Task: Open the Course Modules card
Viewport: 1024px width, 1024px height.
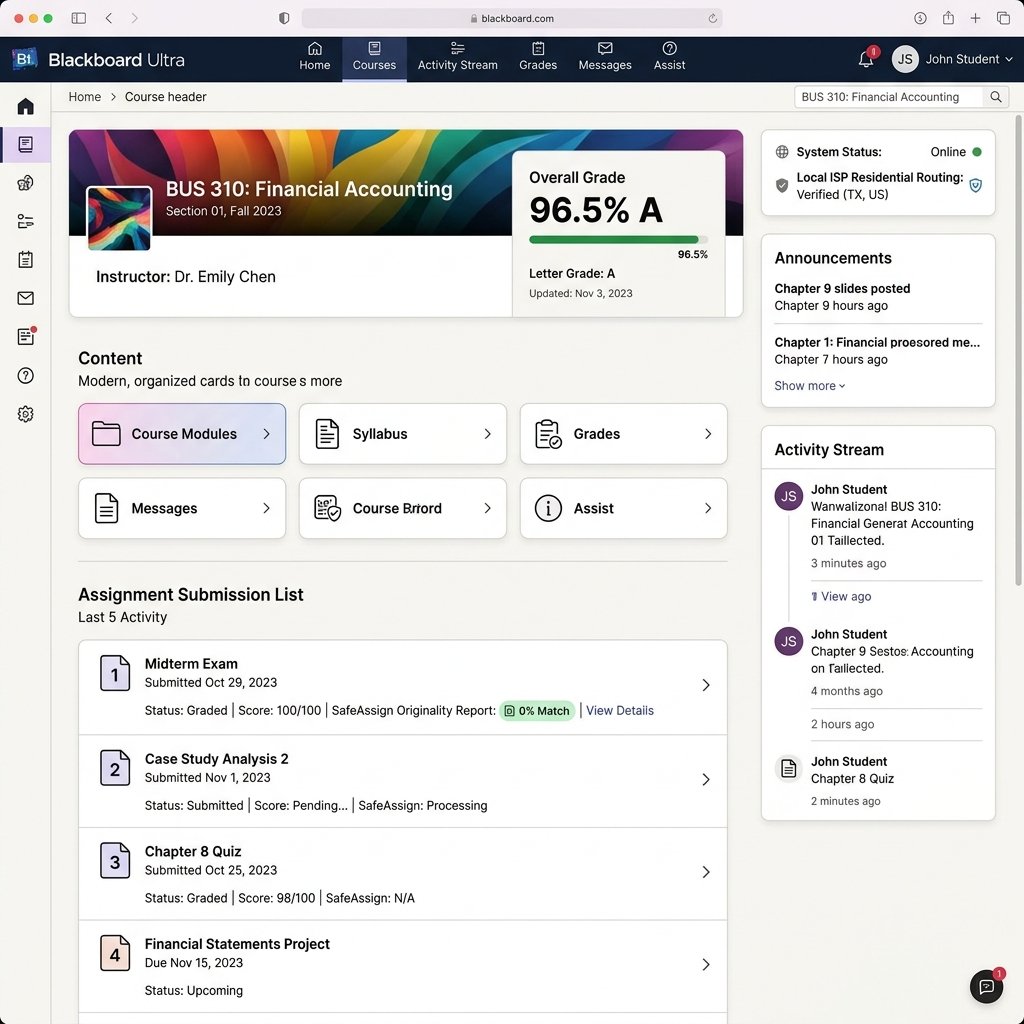Action: point(182,434)
